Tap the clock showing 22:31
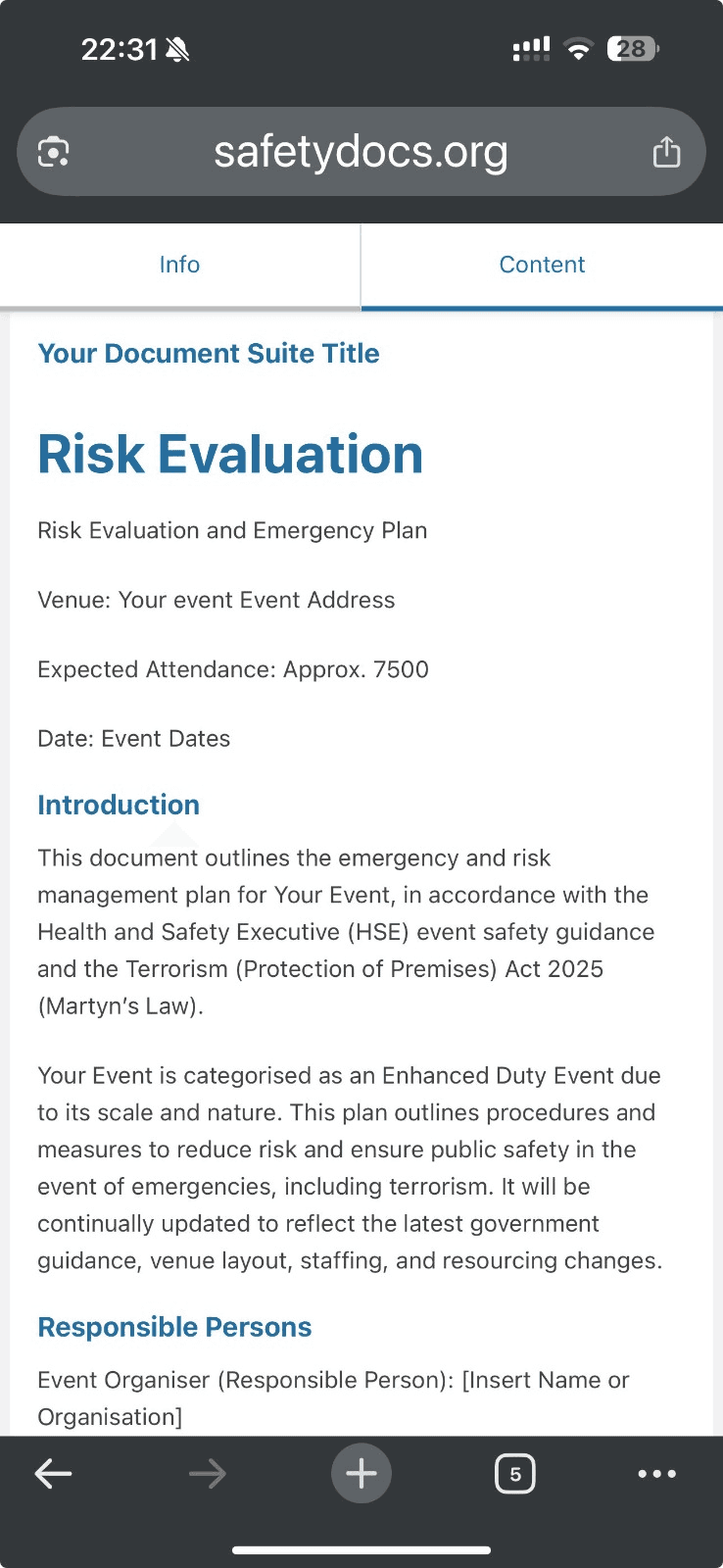723x1568 pixels. 118,49
